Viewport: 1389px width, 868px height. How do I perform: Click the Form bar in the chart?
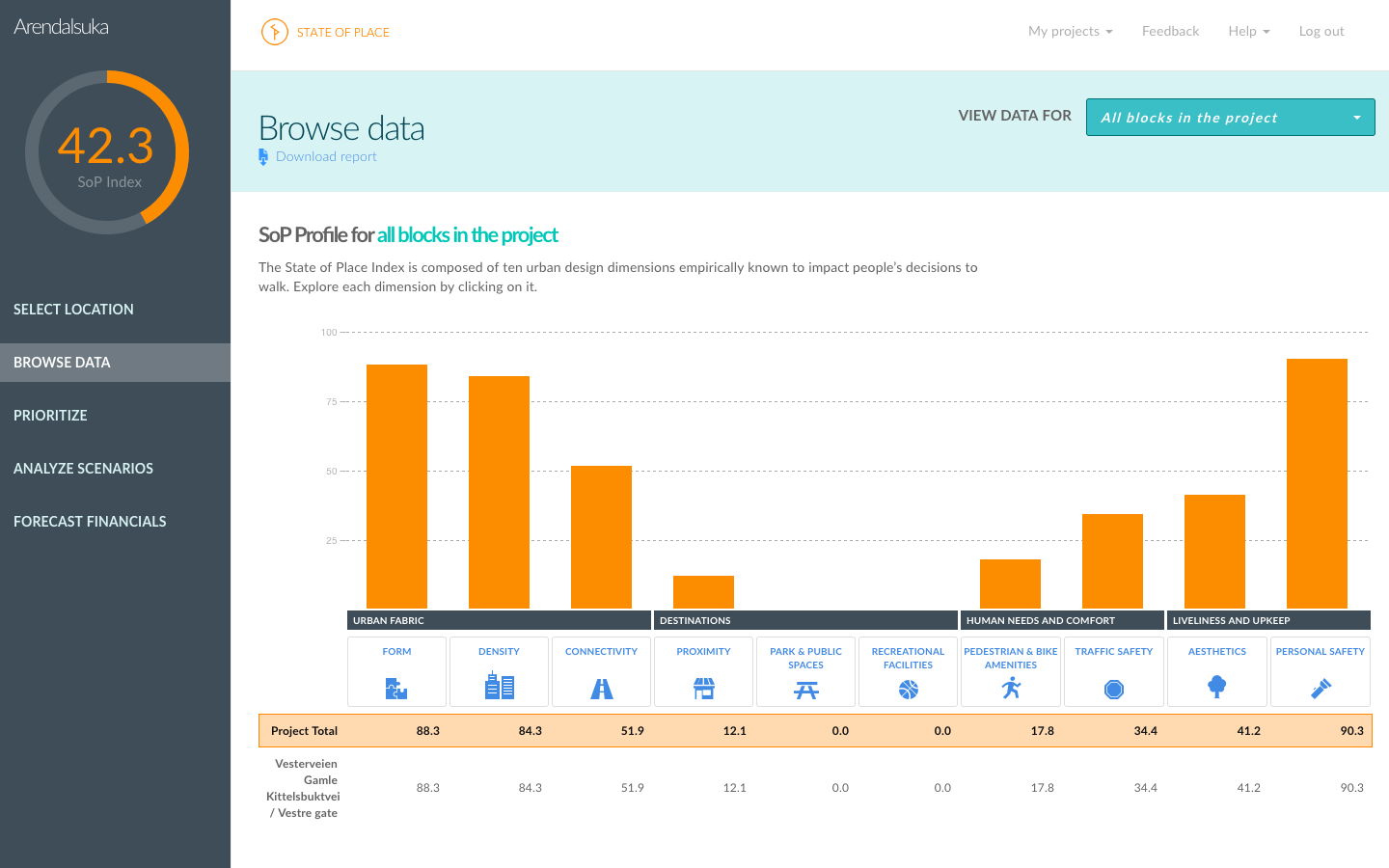point(396,486)
